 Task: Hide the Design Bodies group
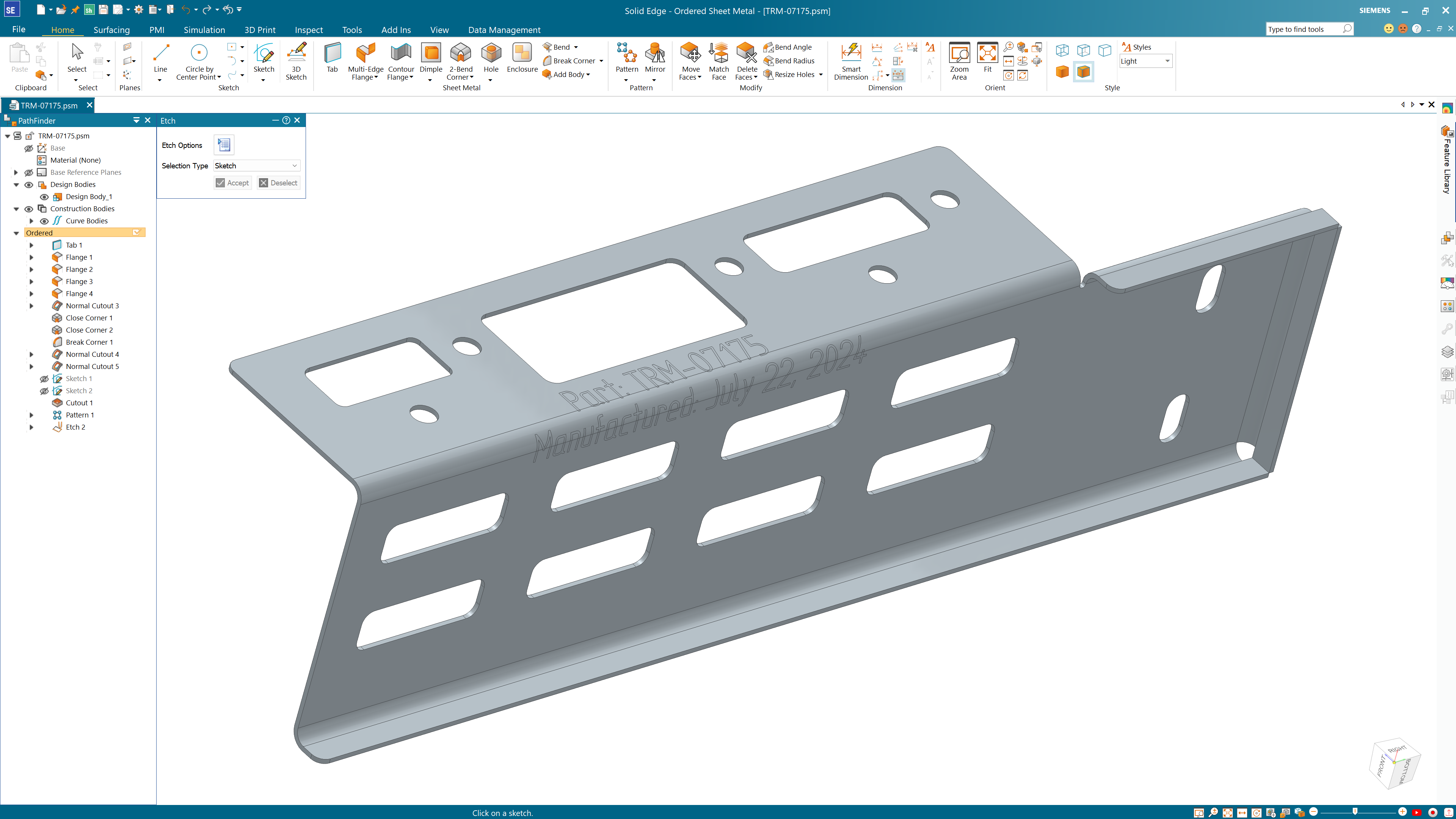click(29, 184)
